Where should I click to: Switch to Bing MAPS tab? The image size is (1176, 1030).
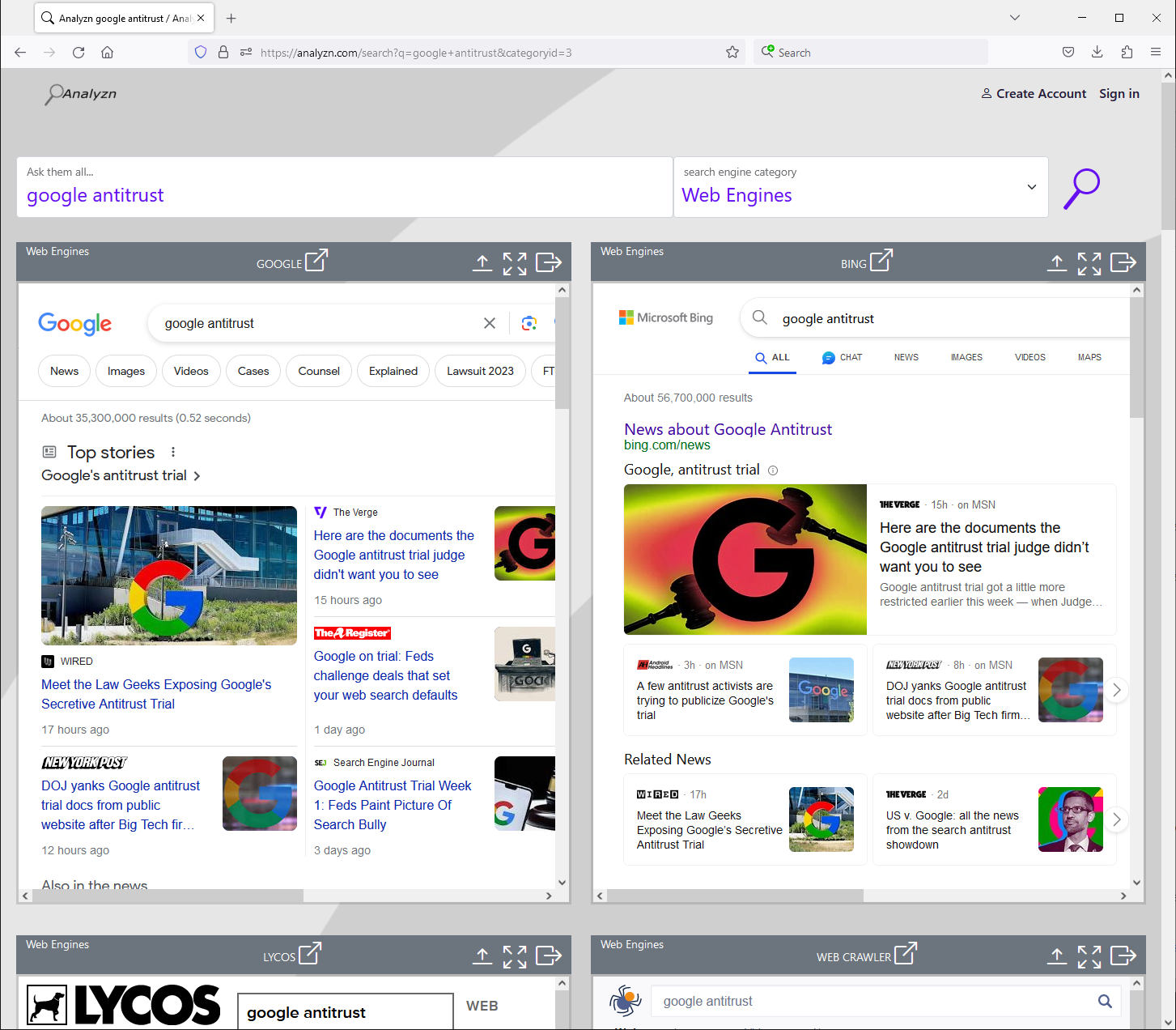(1089, 357)
